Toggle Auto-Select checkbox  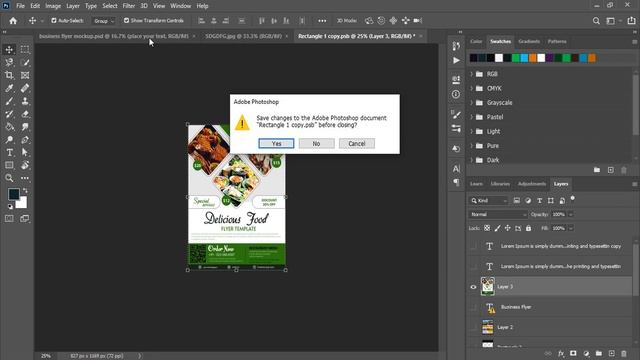(x=53, y=20)
